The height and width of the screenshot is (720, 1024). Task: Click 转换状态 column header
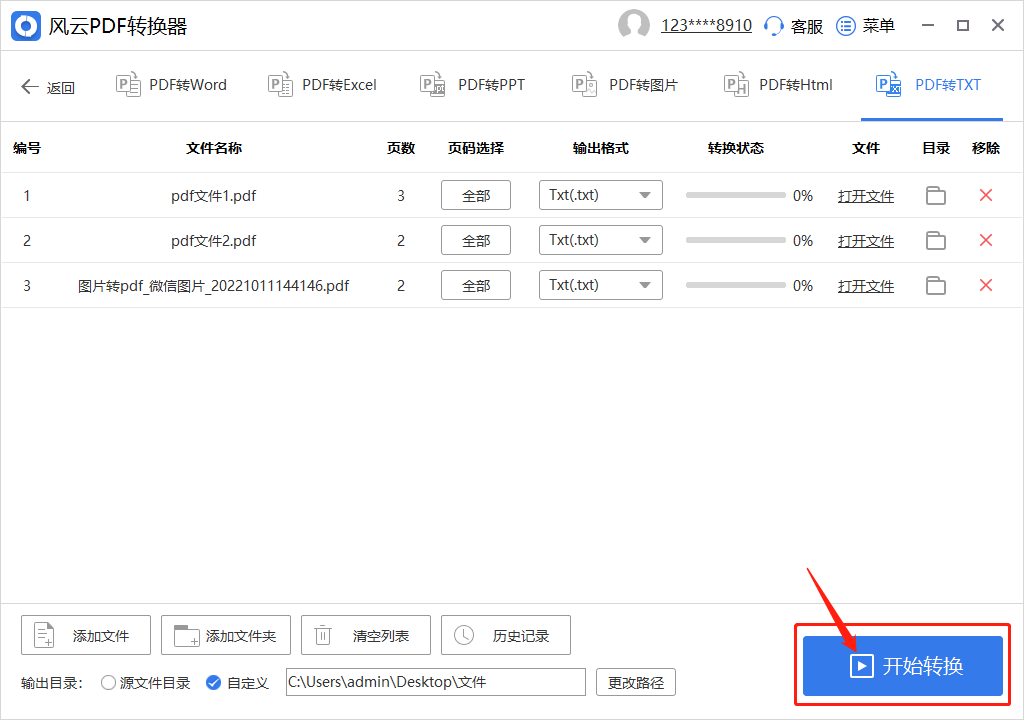click(735, 148)
